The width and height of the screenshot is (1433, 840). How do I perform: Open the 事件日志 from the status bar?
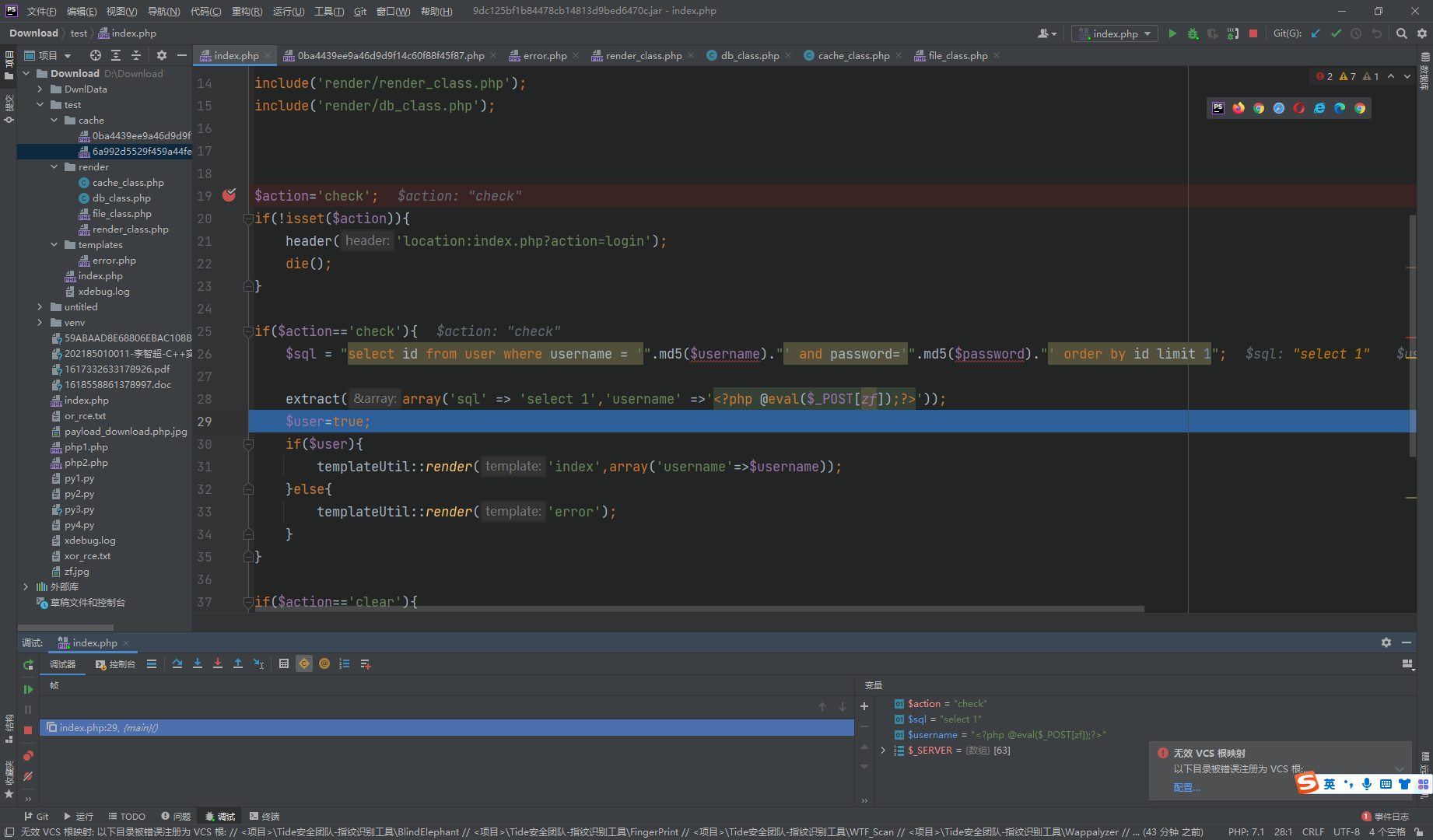coord(1392,816)
